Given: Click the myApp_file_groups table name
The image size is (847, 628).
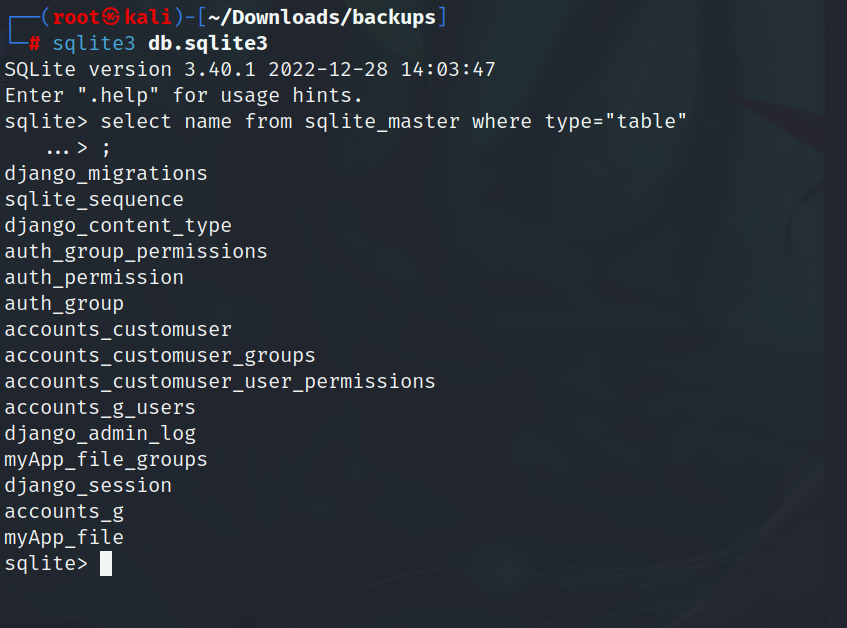Looking at the screenshot, I should point(106,460).
